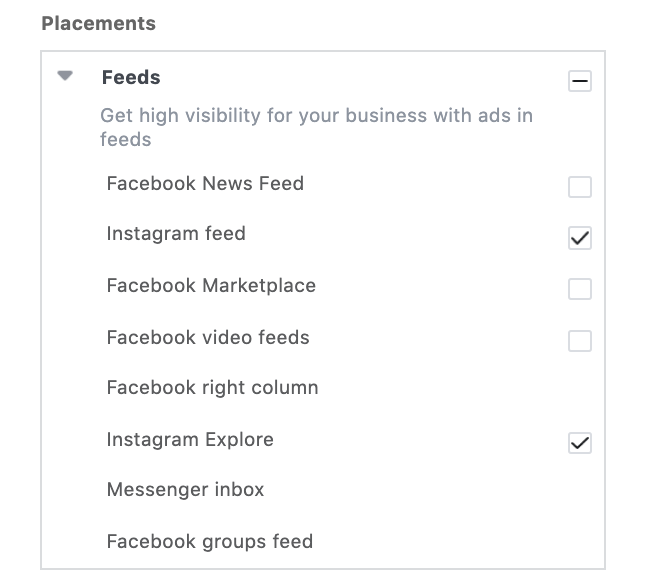Select the Feeds section title
Viewport: 646px width, 570px height.
pos(131,77)
